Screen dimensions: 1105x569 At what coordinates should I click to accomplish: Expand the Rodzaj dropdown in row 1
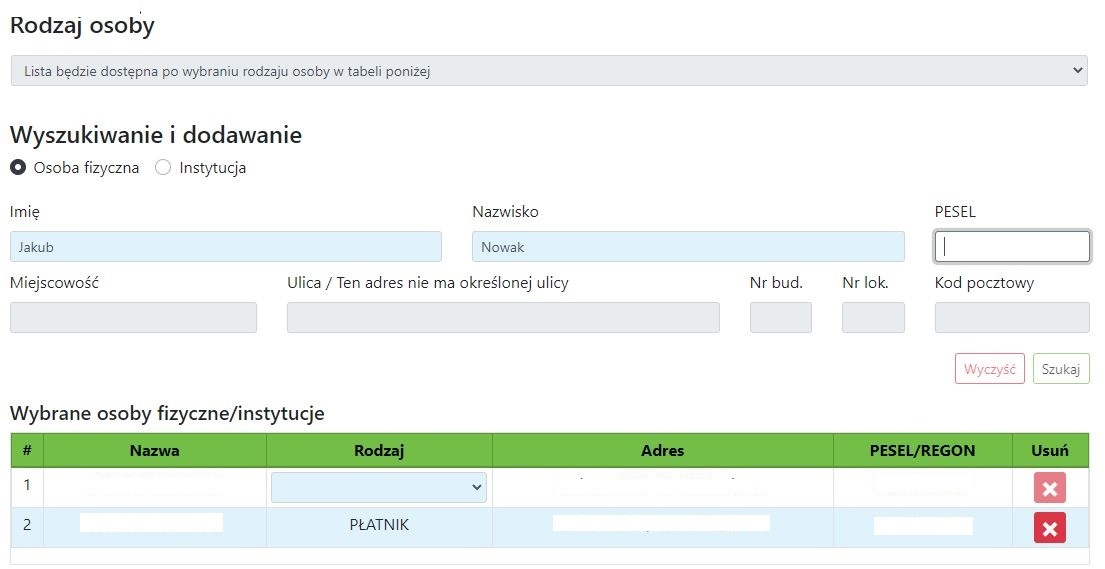click(378, 488)
